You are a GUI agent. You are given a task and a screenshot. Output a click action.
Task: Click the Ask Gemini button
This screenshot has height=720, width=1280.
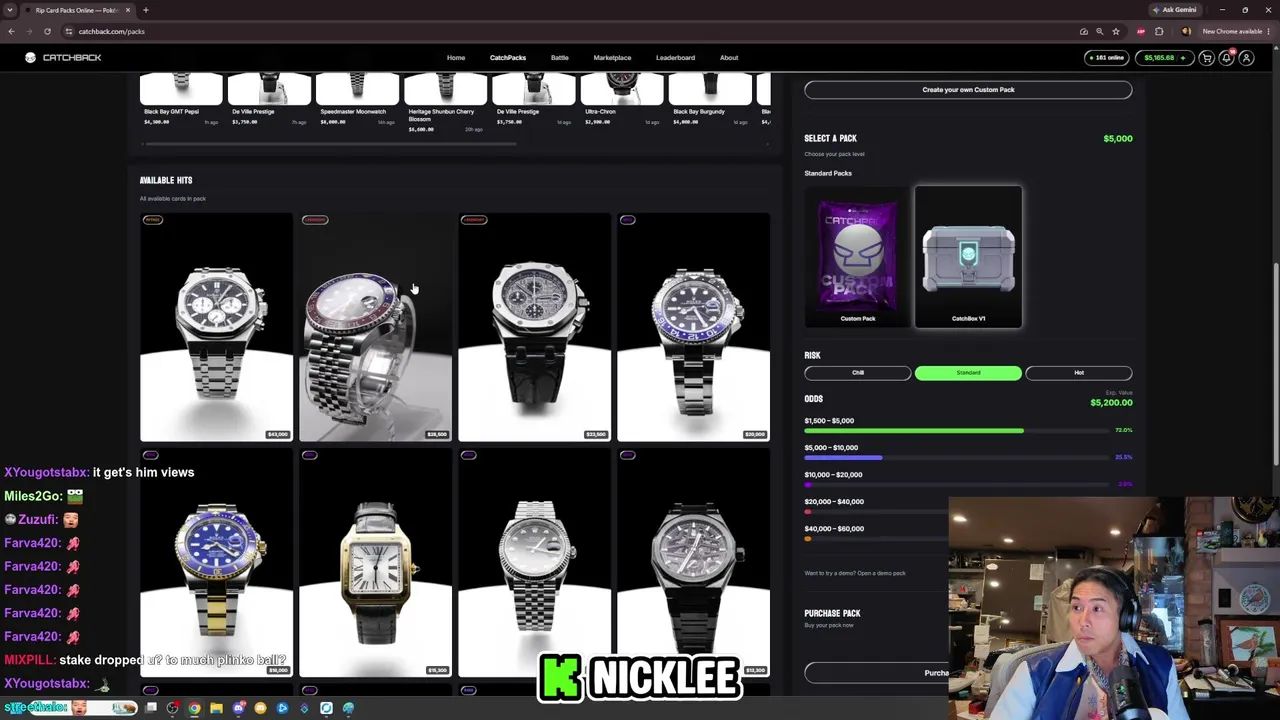click(x=1174, y=10)
